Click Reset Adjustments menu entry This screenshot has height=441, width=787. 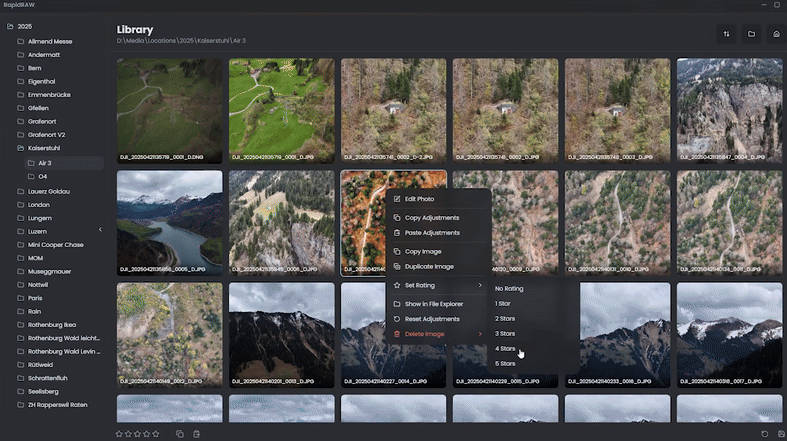(x=432, y=319)
